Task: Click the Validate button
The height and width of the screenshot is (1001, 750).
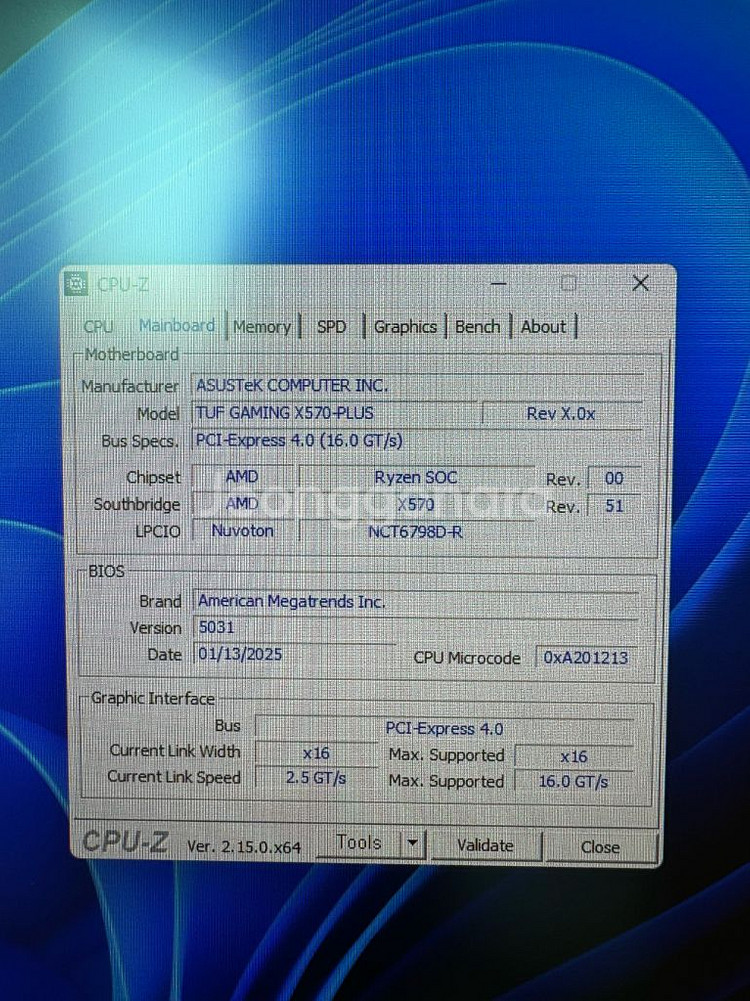Action: [x=485, y=846]
